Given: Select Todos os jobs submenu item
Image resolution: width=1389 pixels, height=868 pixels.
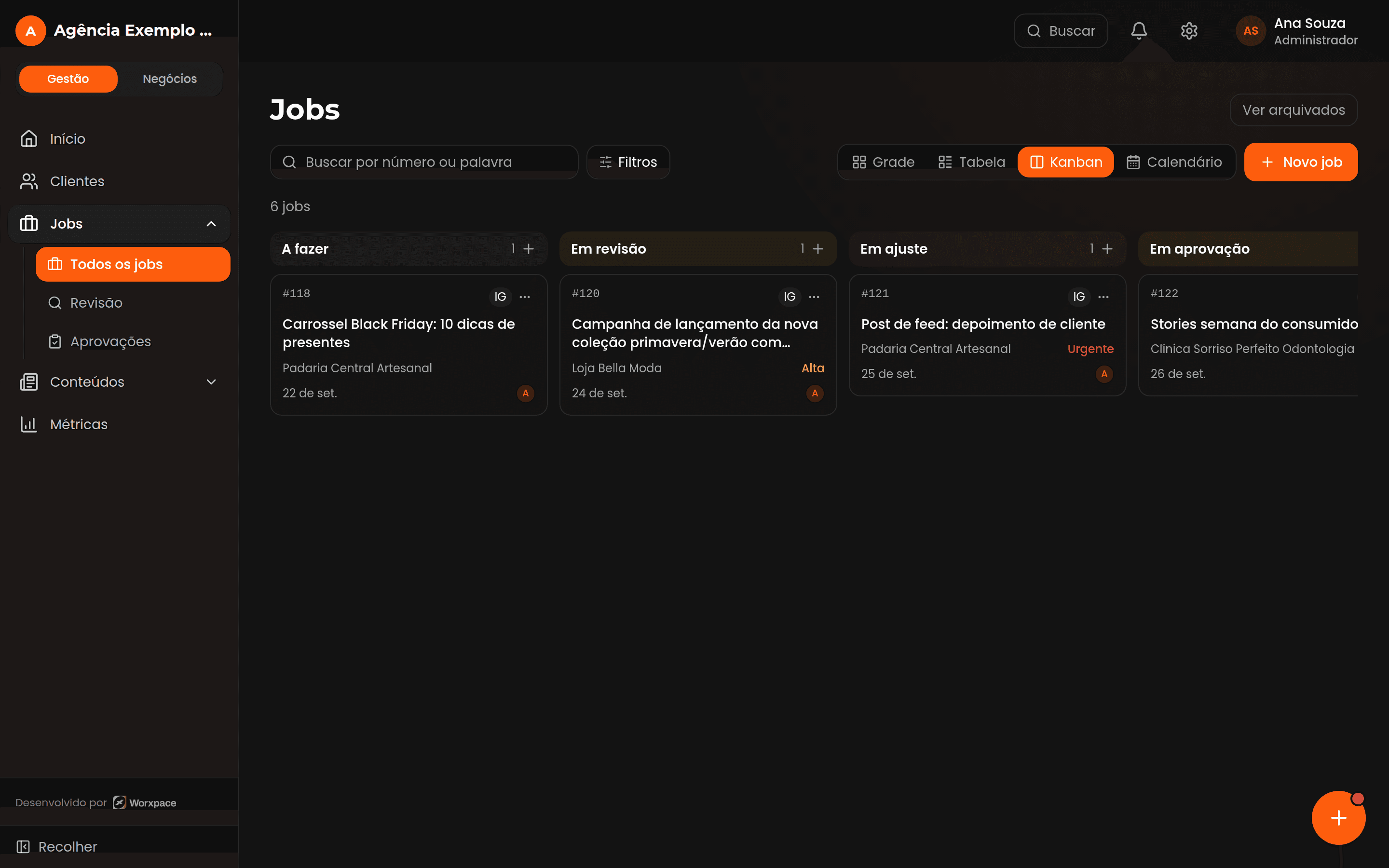Looking at the screenshot, I should tap(133, 264).
